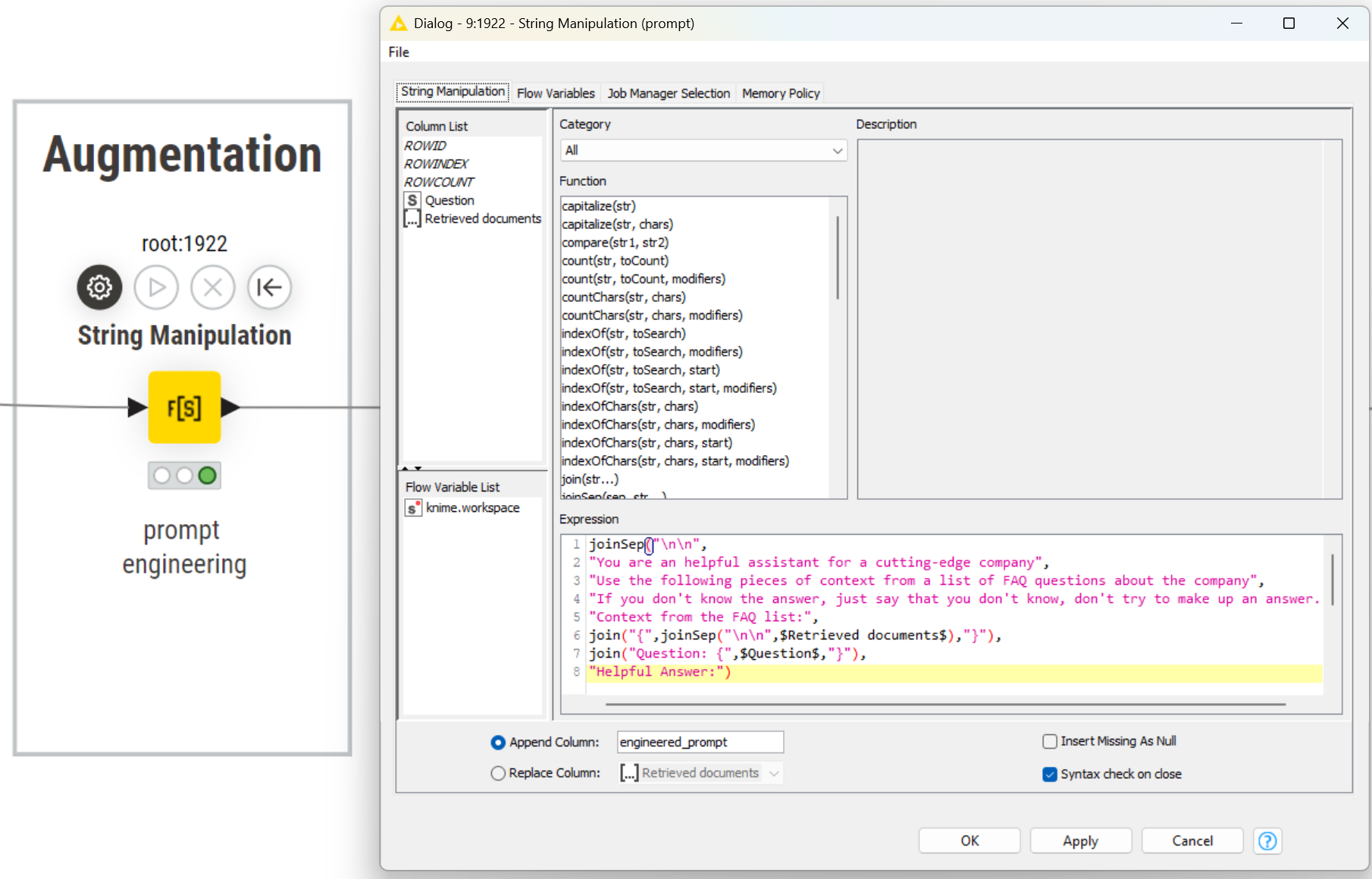Select the indexOfChars(str, chars) function
This screenshot has width=1372, height=879.
(630, 406)
